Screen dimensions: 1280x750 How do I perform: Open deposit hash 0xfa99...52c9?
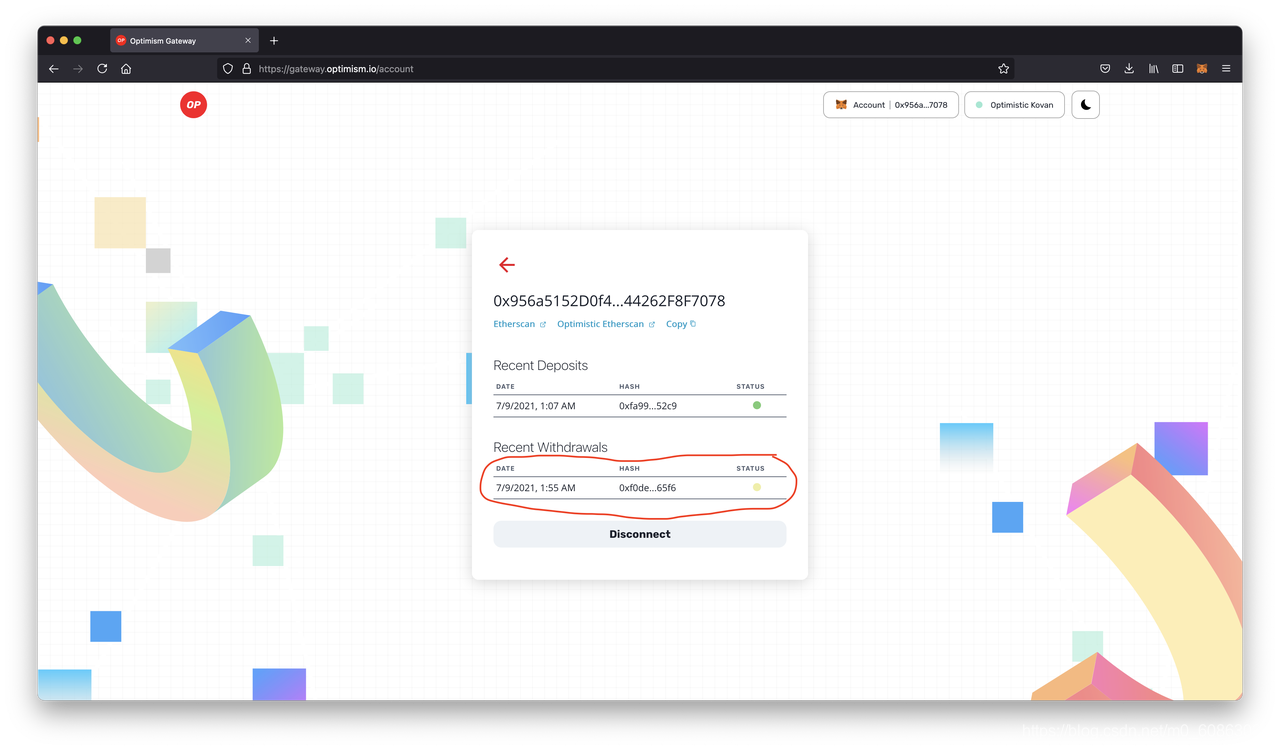[x=648, y=406]
